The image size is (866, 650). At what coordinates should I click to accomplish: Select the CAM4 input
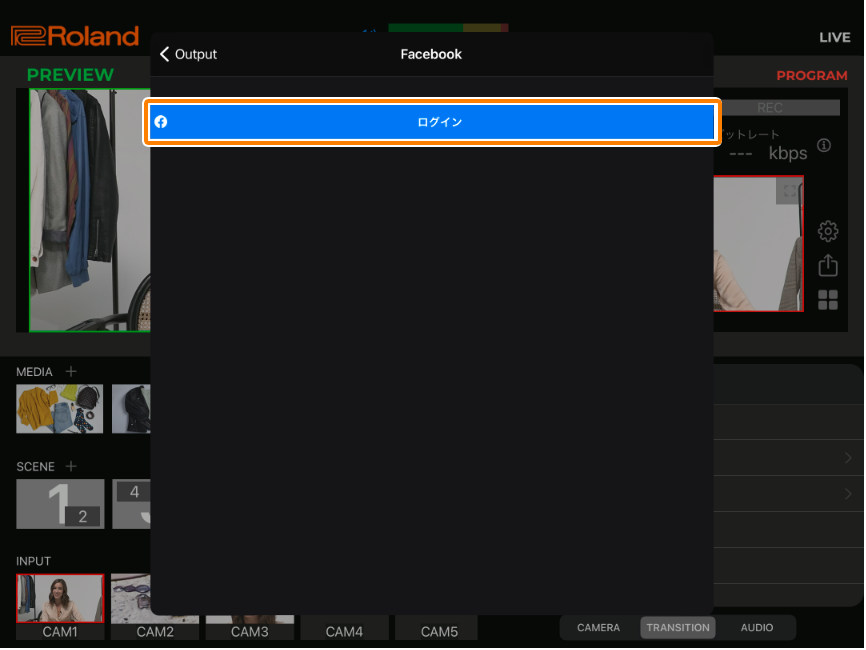coord(344,628)
